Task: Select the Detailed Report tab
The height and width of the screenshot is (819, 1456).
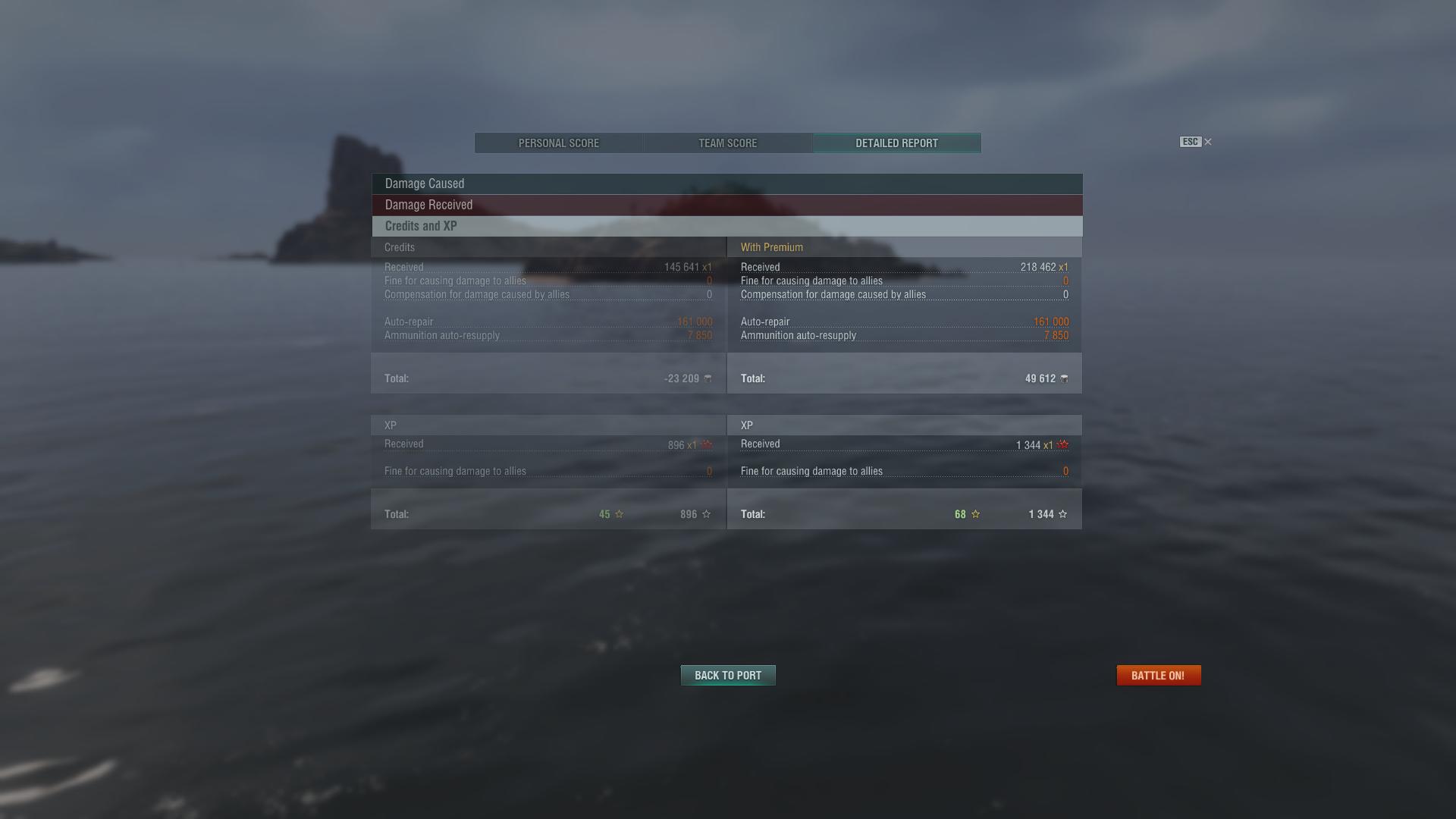Action: click(897, 143)
